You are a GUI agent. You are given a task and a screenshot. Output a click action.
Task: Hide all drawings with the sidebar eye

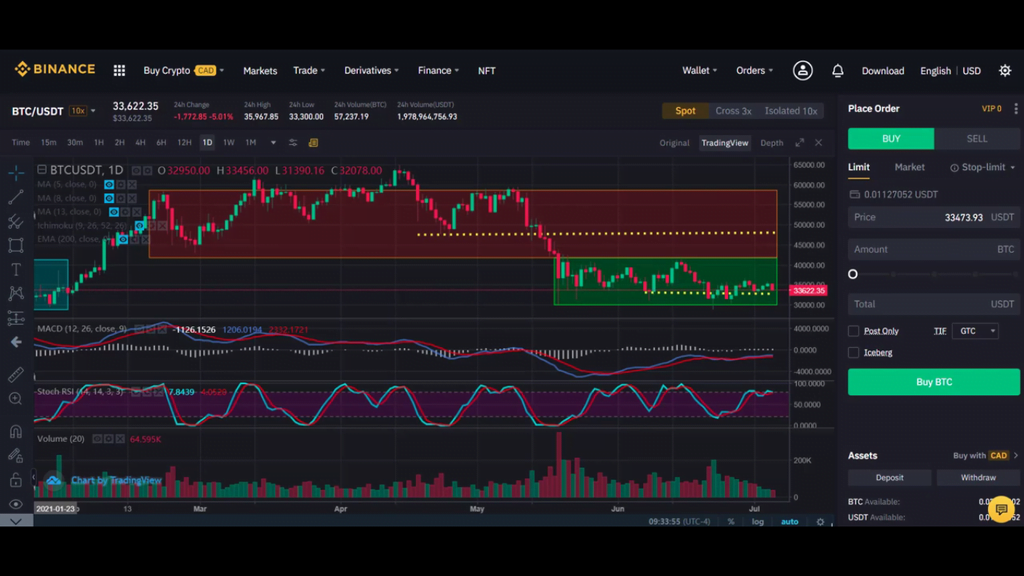(16, 504)
